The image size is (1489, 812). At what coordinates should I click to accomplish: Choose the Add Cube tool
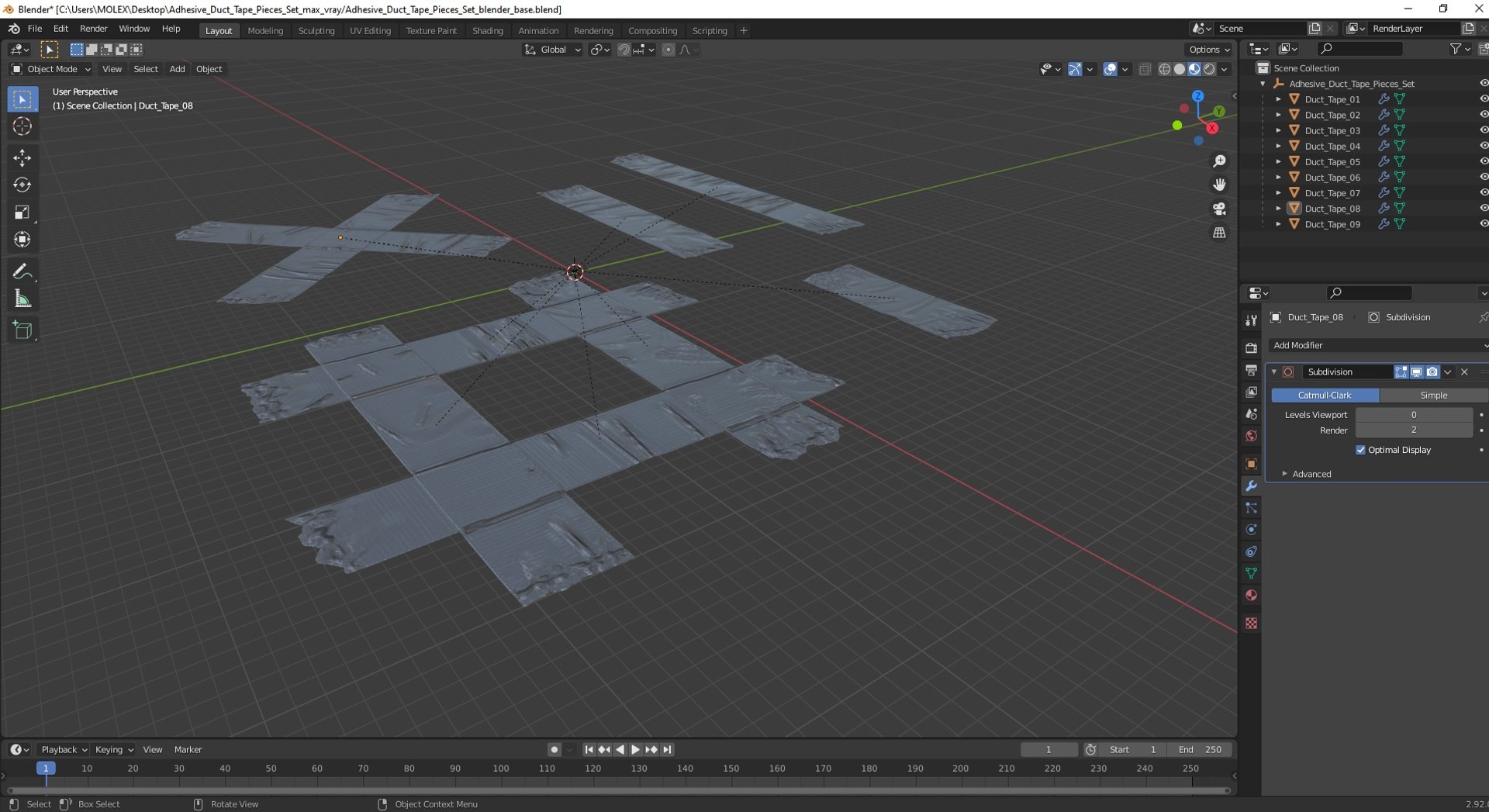(x=22, y=330)
